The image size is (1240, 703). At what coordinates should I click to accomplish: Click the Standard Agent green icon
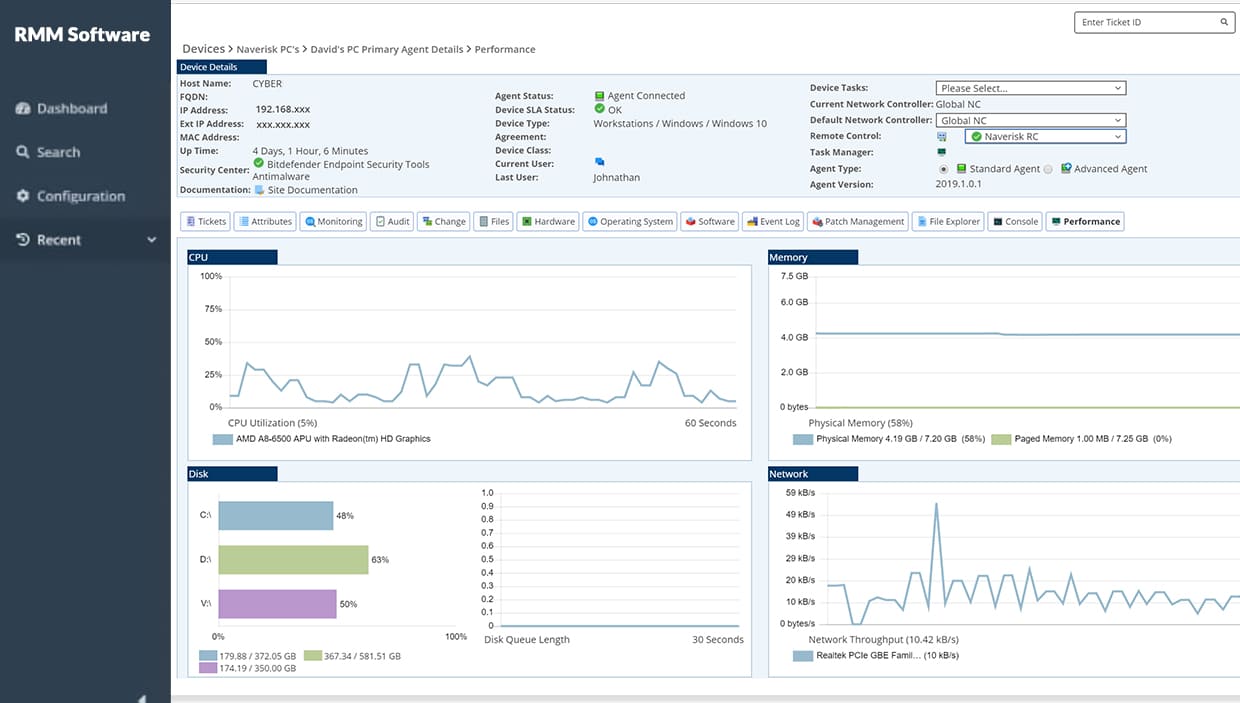(961, 169)
